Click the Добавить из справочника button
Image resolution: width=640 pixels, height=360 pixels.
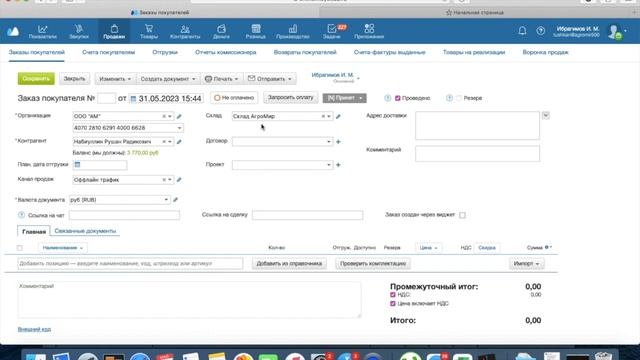pos(289,264)
